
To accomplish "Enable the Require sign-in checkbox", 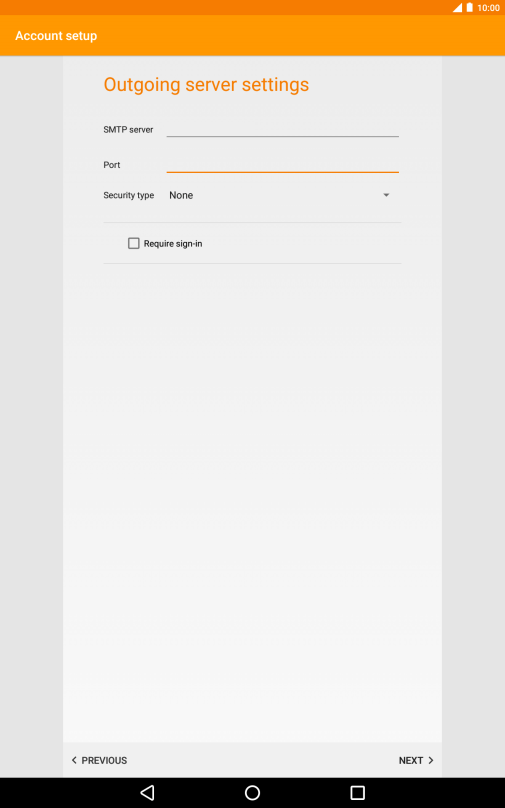I will [133, 243].
